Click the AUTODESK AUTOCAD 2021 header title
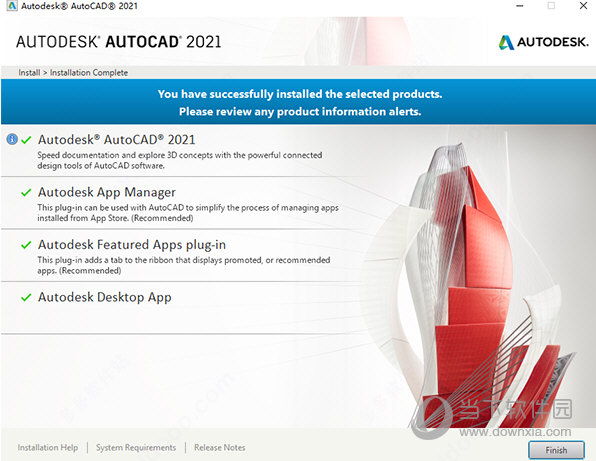Screen dimensions: 596x461 [x=118, y=42]
